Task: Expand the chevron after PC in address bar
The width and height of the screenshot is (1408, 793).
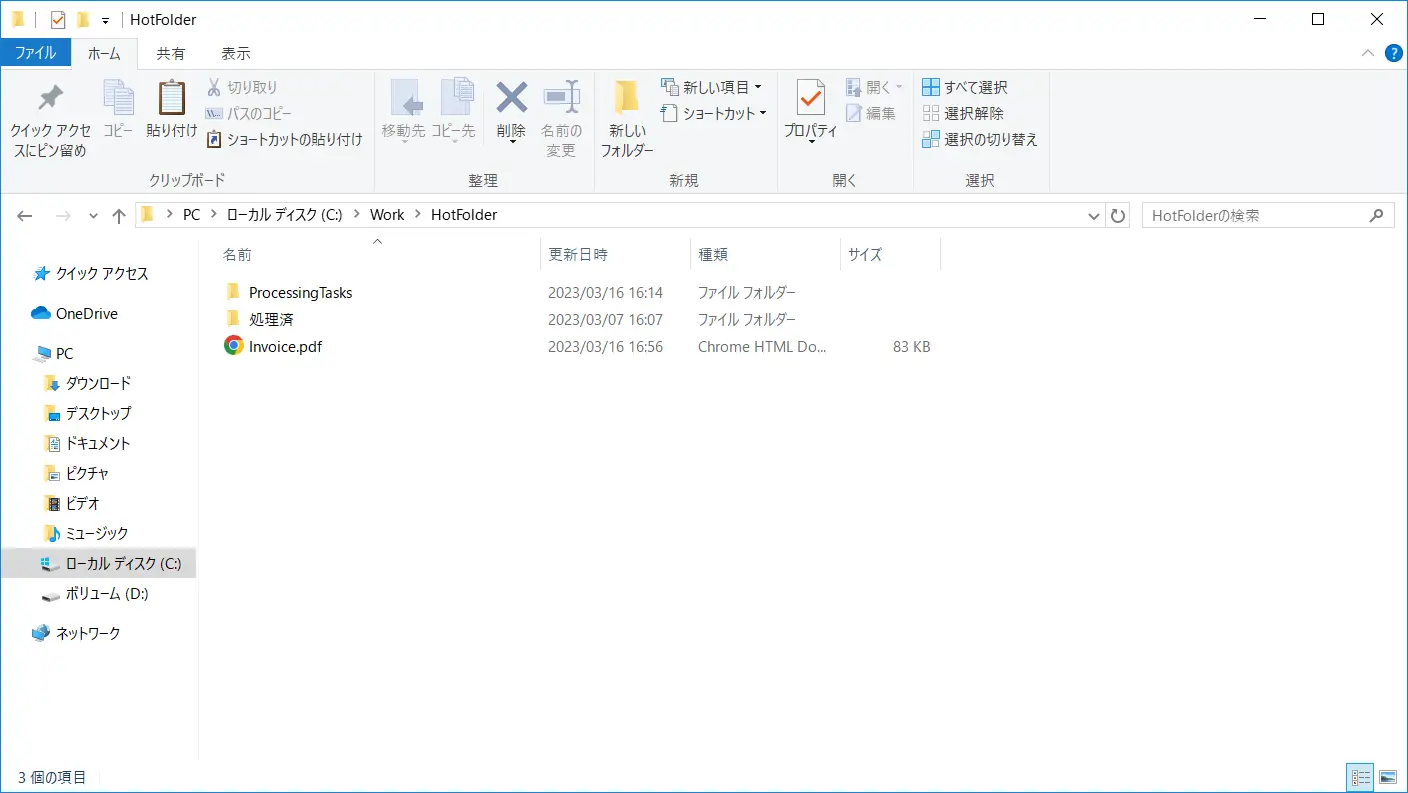Action: pyautogui.click(x=213, y=215)
